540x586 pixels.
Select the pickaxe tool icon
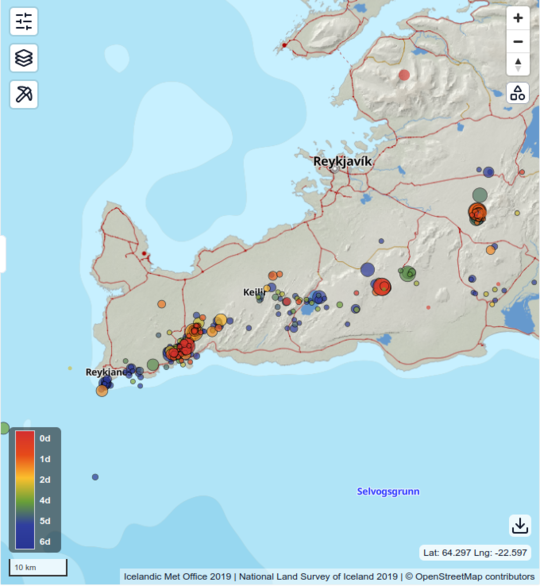24,94
